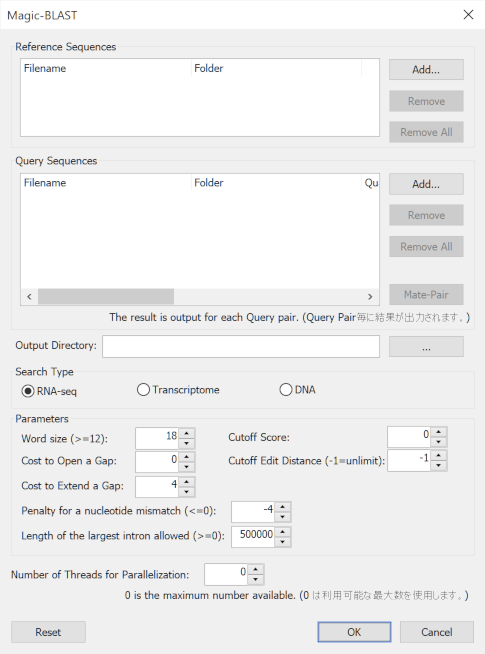Click the Output Directory text field
The image size is (485, 654).
241,347
